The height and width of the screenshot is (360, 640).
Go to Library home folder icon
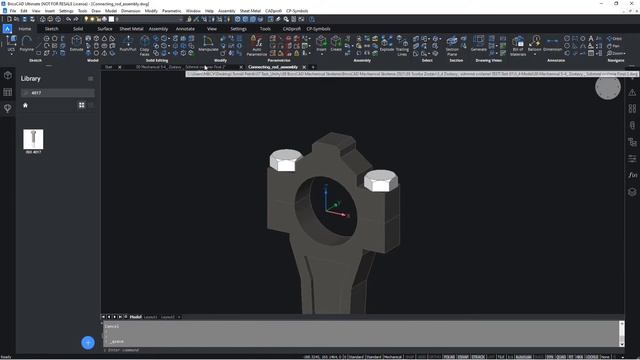(25, 105)
